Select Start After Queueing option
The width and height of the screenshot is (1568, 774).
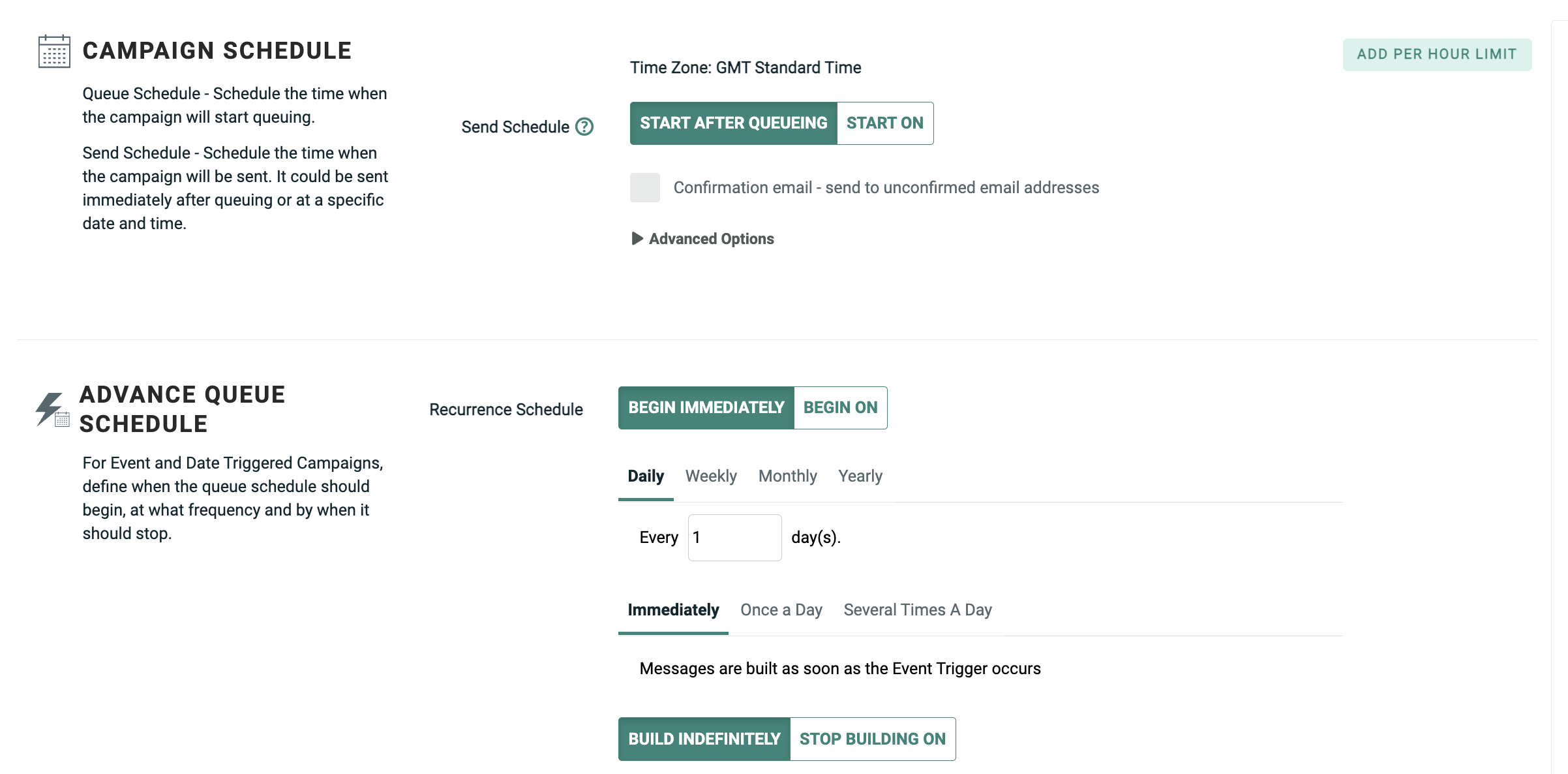(733, 123)
